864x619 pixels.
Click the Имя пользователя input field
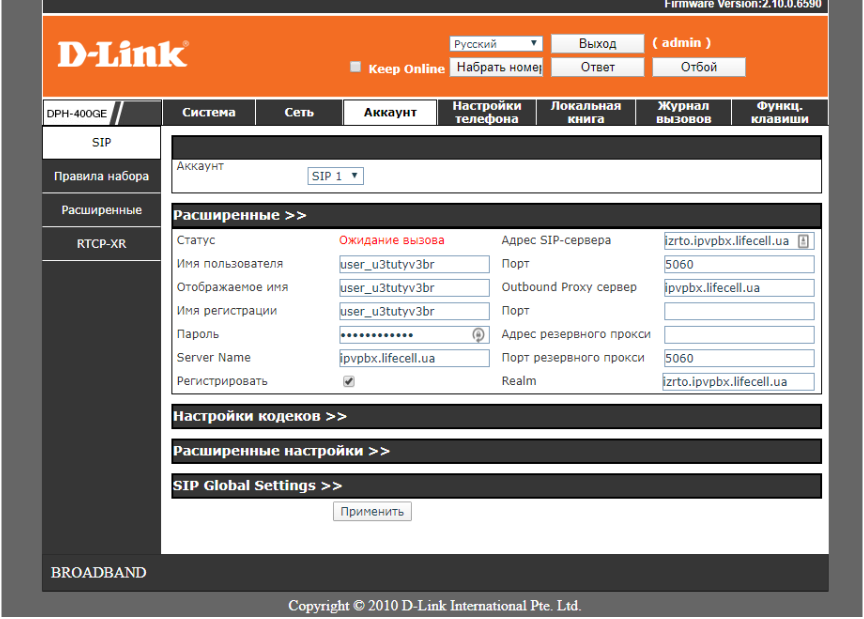(414, 264)
